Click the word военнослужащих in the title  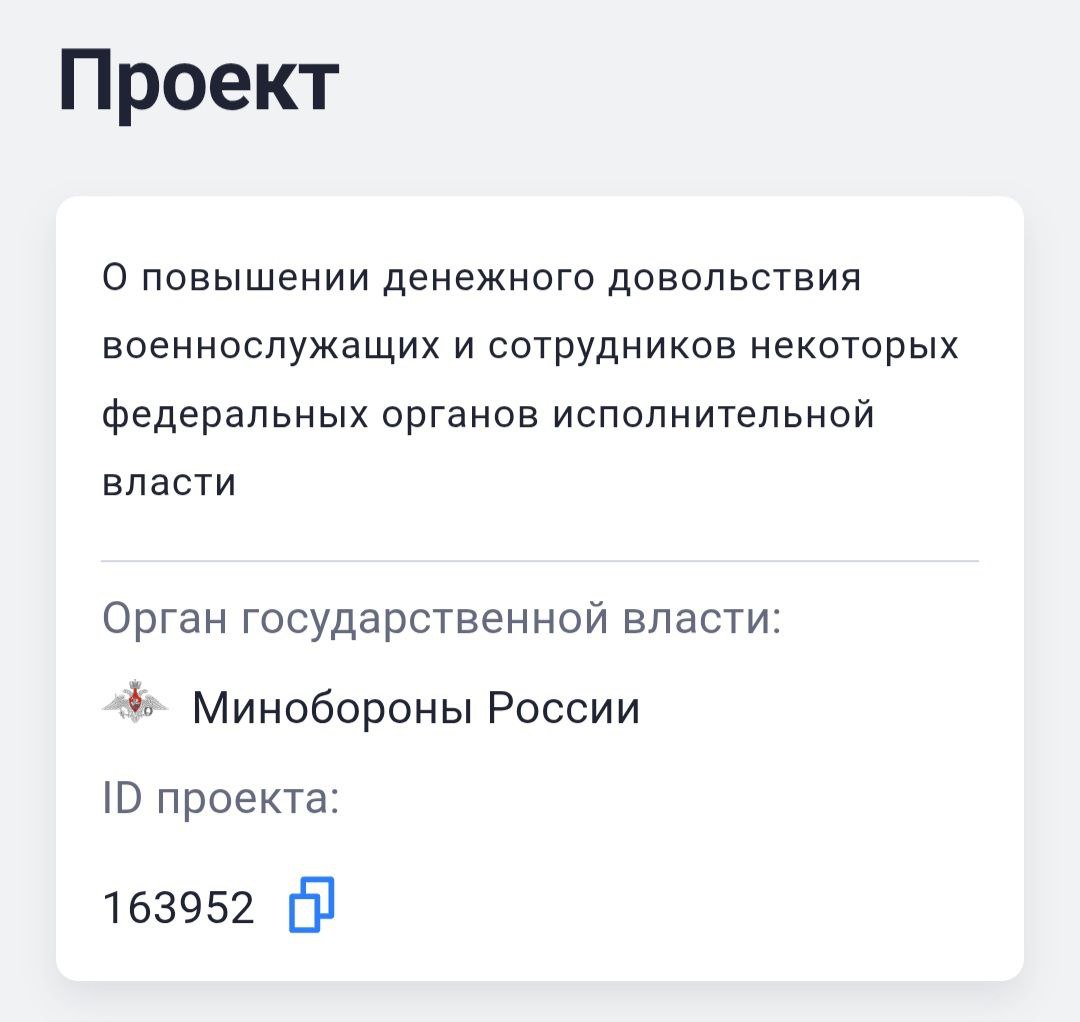[x=270, y=345]
